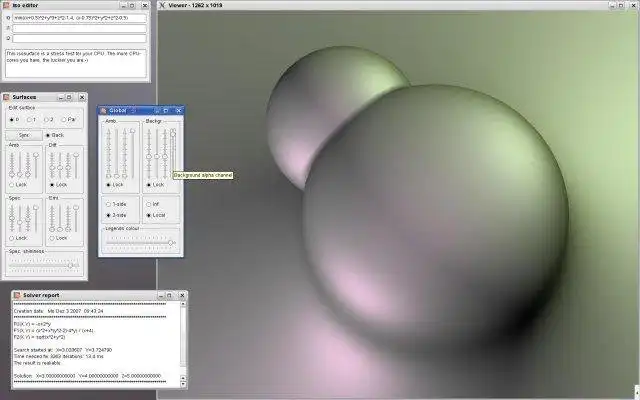This screenshot has width=640, height=400.
Task: Click fourth slider handle in Surfaces Amb group
Action: 36,155
